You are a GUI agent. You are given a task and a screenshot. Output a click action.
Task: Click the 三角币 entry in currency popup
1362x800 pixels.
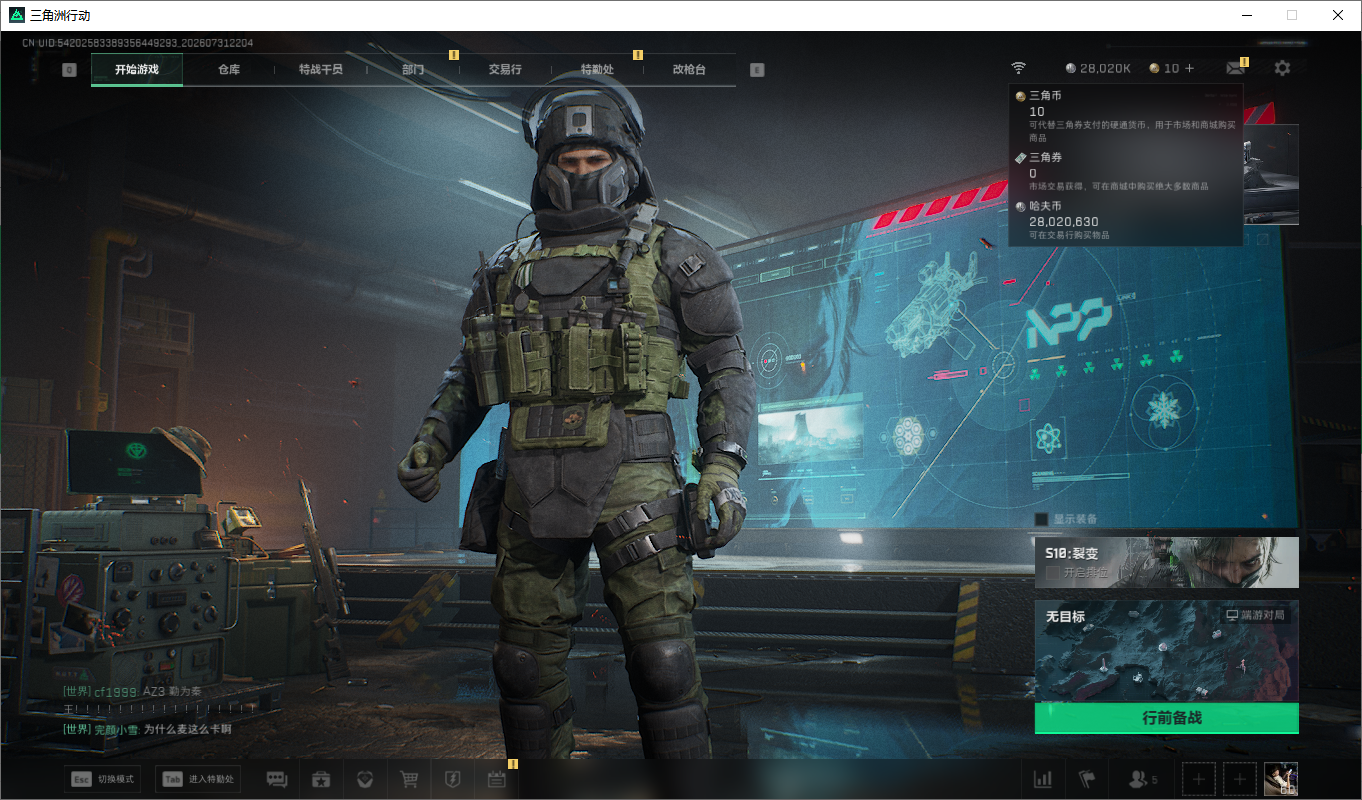point(1126,116)
